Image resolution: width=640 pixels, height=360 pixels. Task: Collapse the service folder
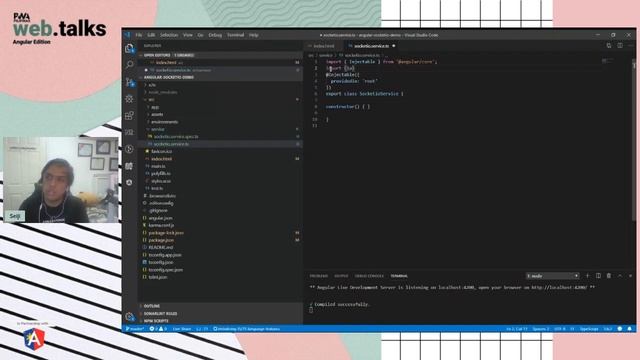(220, 129)
